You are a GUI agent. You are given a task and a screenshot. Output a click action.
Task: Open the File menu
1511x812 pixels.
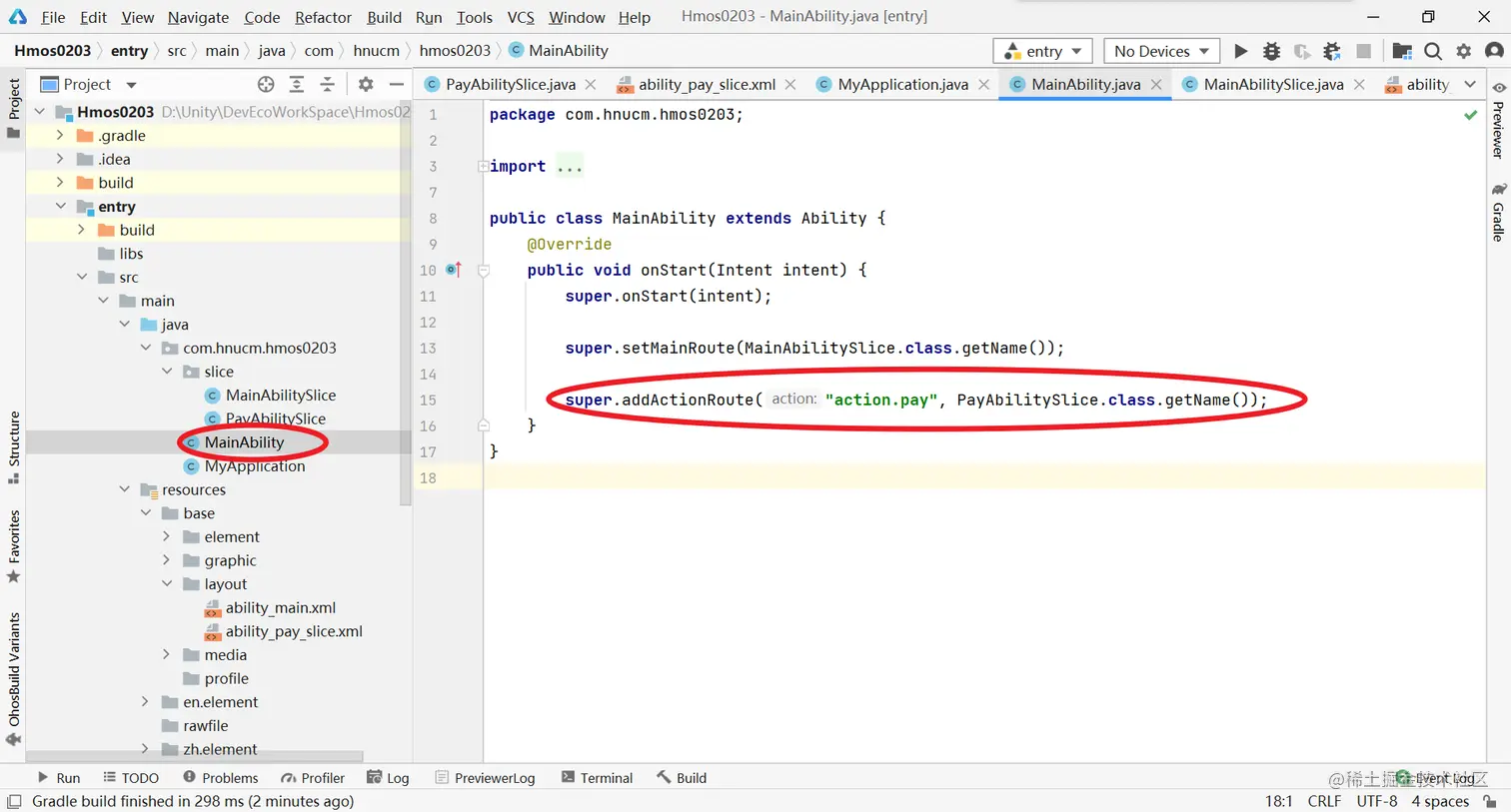(x=53, y=17)
